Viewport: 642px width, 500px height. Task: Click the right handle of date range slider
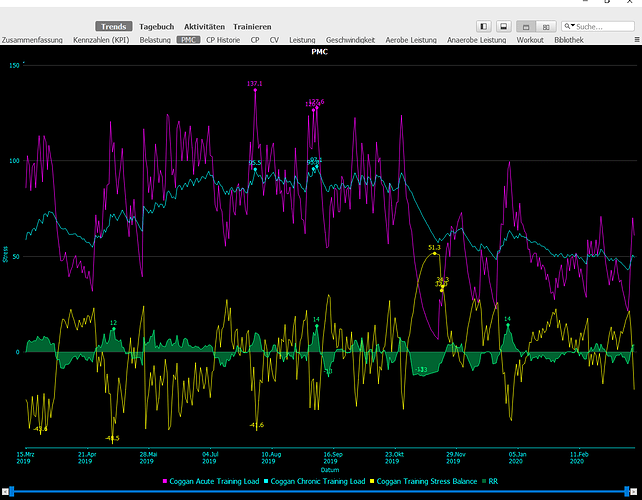(x=627, y=491)
